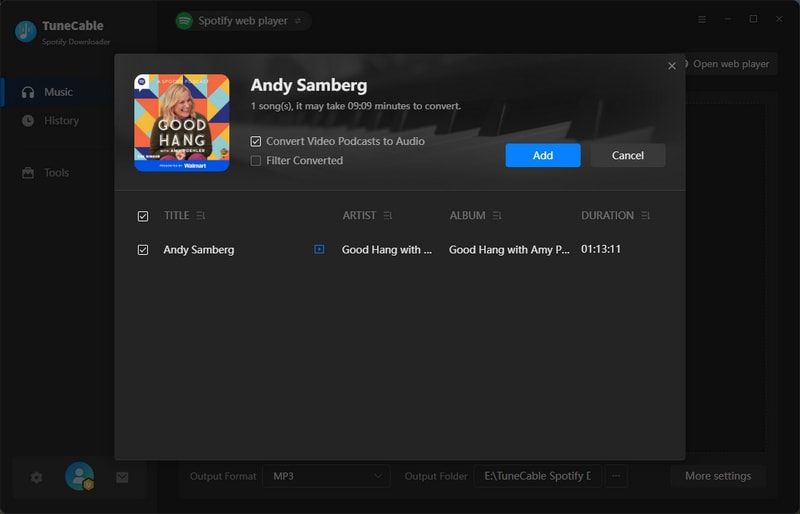This screenshot has width=800, height=514.
Task: Open the Tools sidebar tab
Action: (57, 173)
